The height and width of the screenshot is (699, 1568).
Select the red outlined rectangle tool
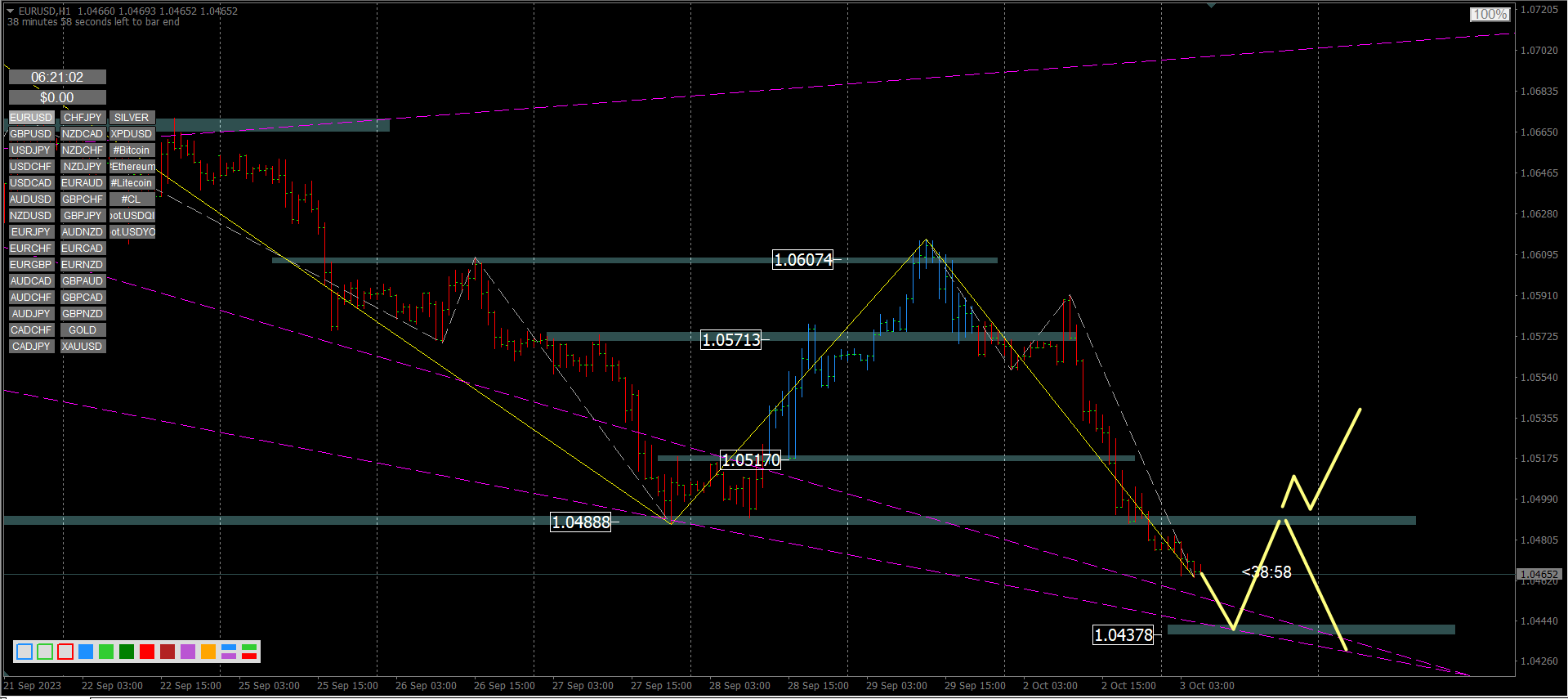click(x=65, y=652)
